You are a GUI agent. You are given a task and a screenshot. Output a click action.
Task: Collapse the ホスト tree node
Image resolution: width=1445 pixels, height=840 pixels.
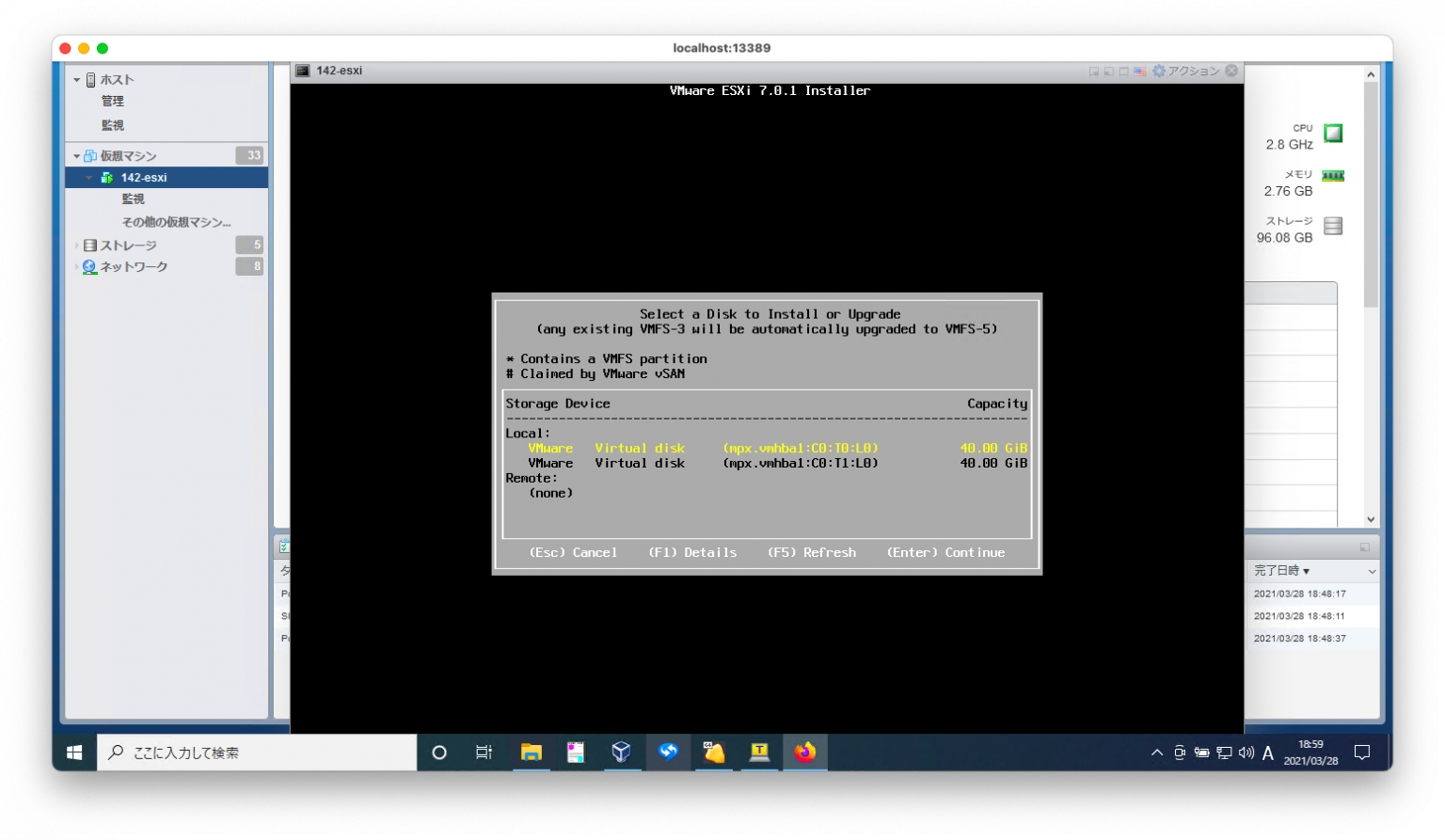(77, 80)
